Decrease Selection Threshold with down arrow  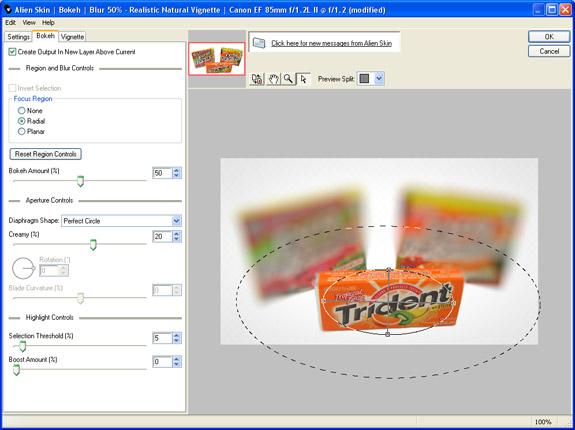coord(177,341)
